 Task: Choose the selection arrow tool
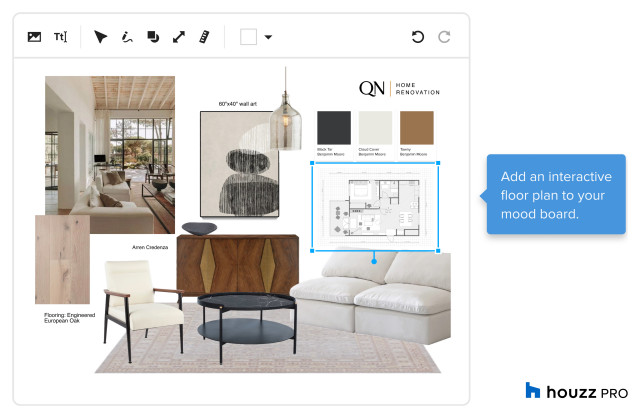[x=100, y=37]
